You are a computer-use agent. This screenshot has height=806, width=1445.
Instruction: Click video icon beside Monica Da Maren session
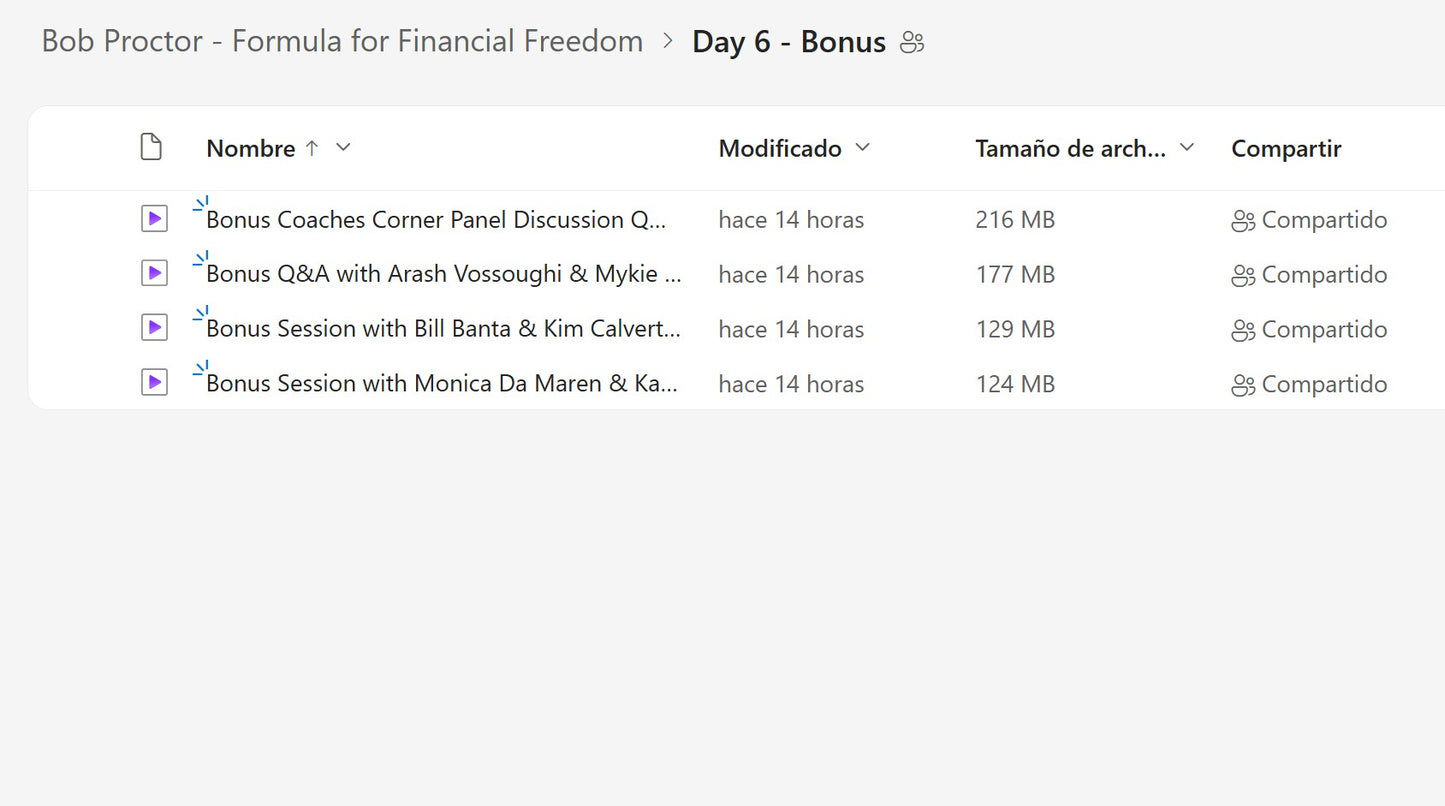point(154,383)
